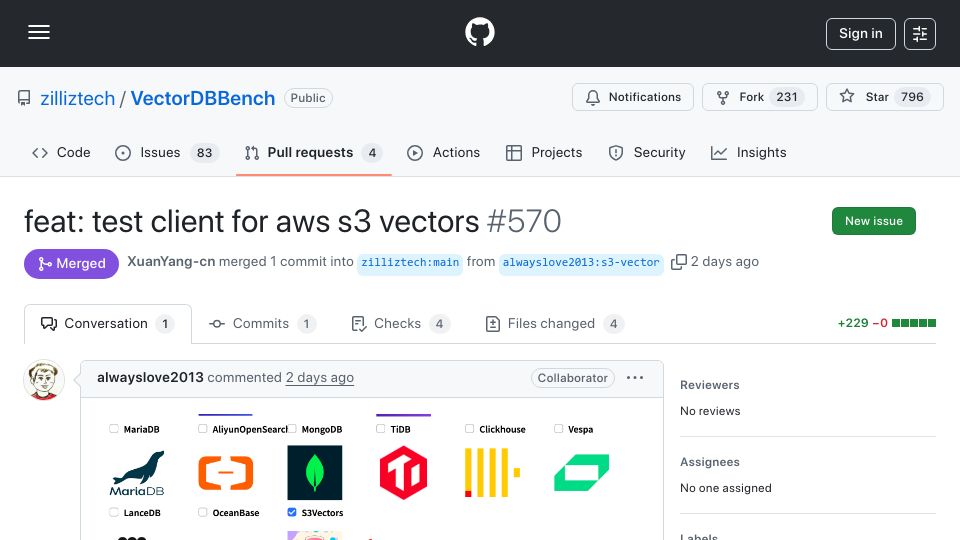
Task: Click the green diffstat blocks
Action: click(x=913, y=323)
